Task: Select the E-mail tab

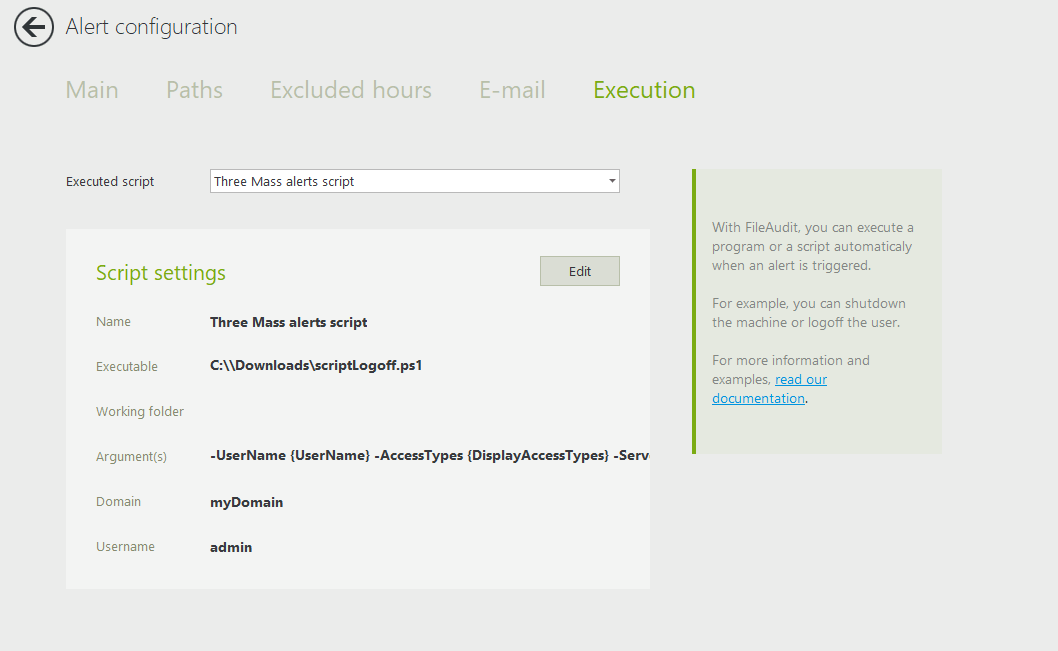Action: click(512, 90)
